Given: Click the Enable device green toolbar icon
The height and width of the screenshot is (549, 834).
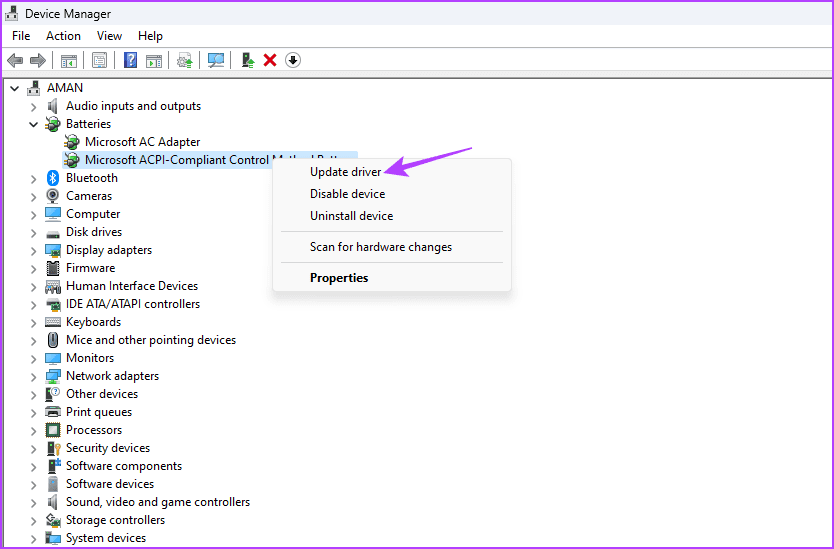Looking at the screenshot, I should [248, 60].
